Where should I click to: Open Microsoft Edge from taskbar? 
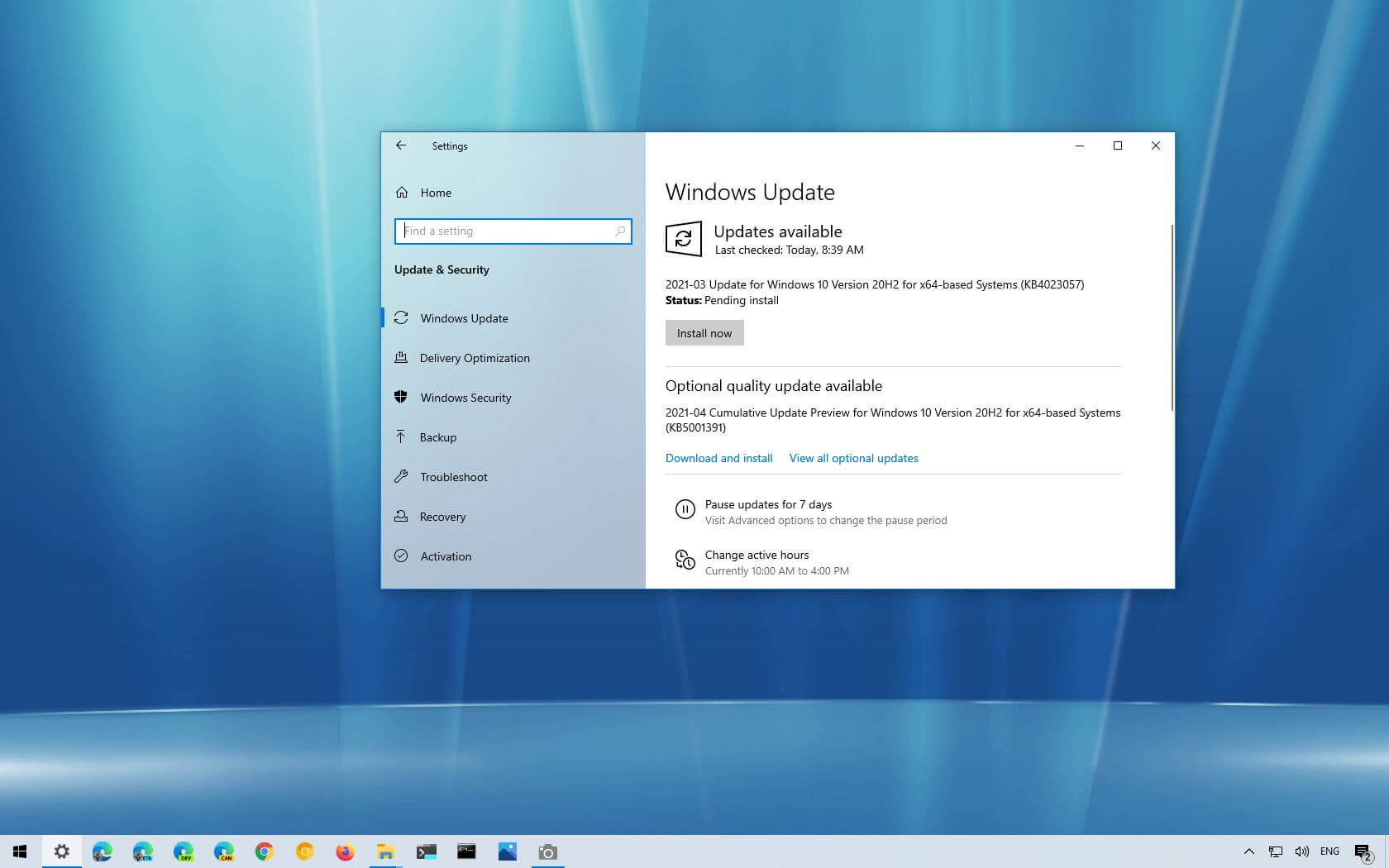click(x=102, y=851)
